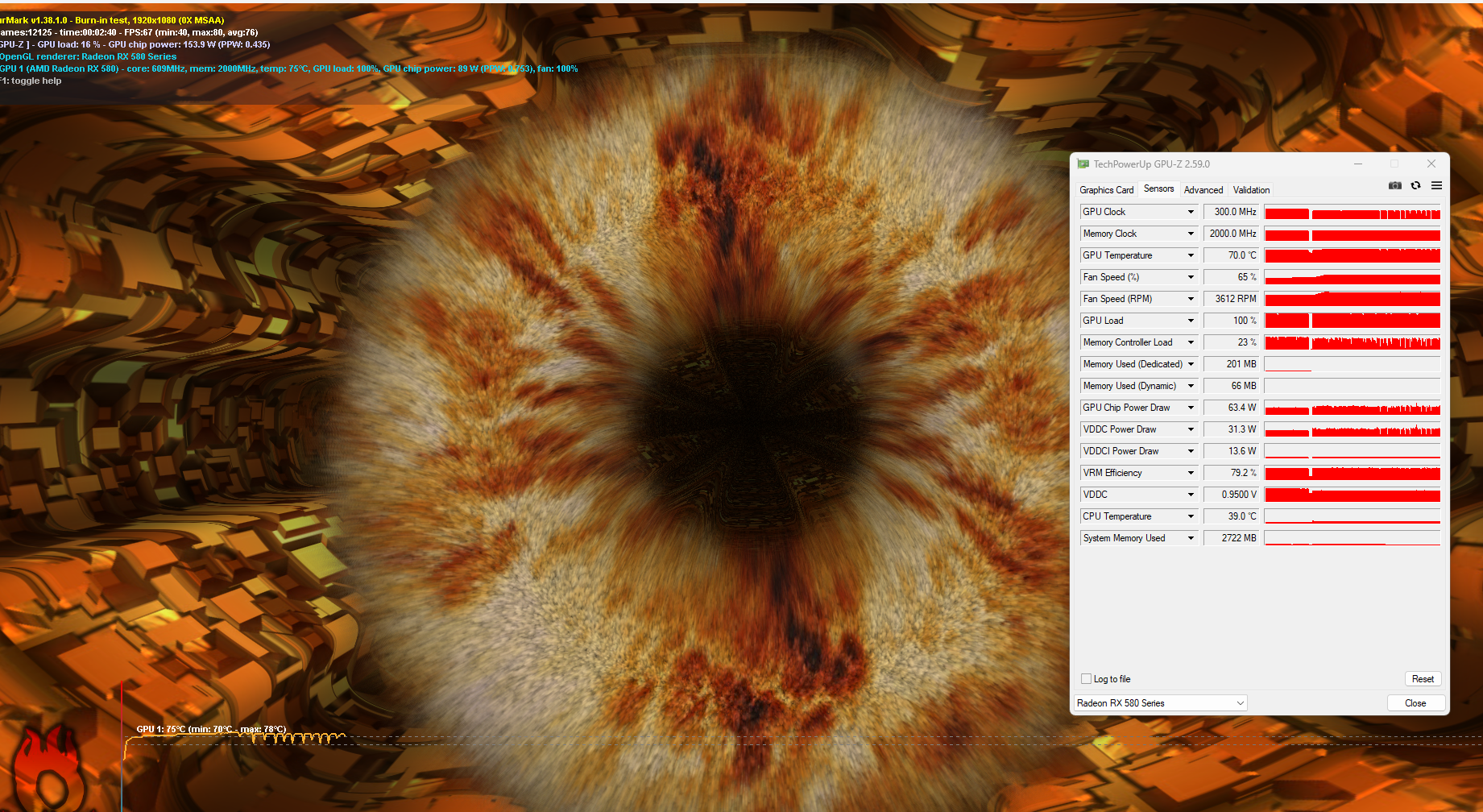Click the GPU Temperature history graph

pos(1353,255)
